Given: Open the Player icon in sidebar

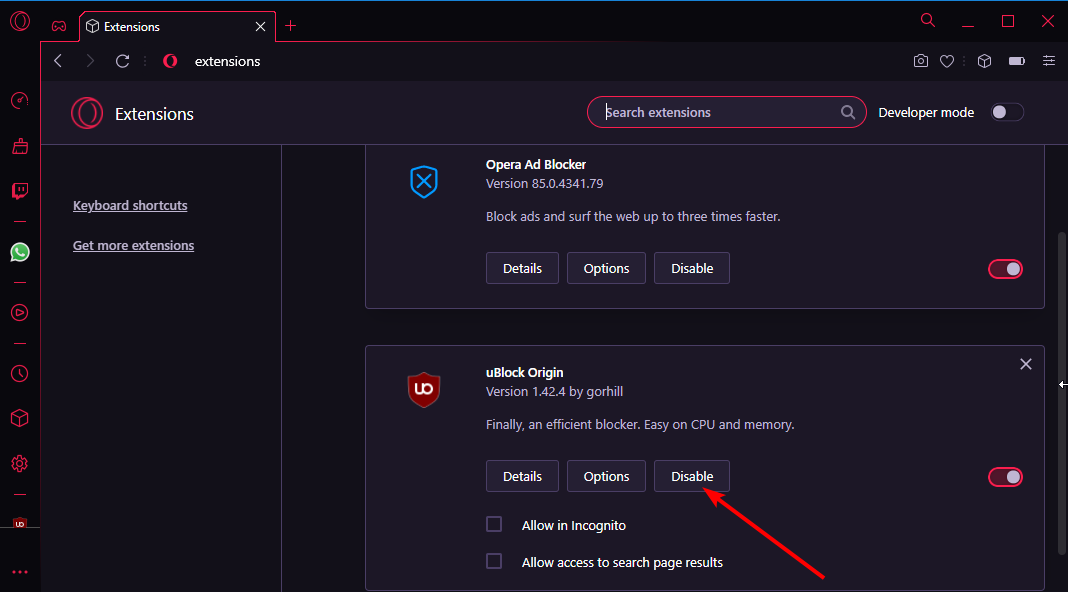Looking at the screenshot, I should [x=20, y=313].
